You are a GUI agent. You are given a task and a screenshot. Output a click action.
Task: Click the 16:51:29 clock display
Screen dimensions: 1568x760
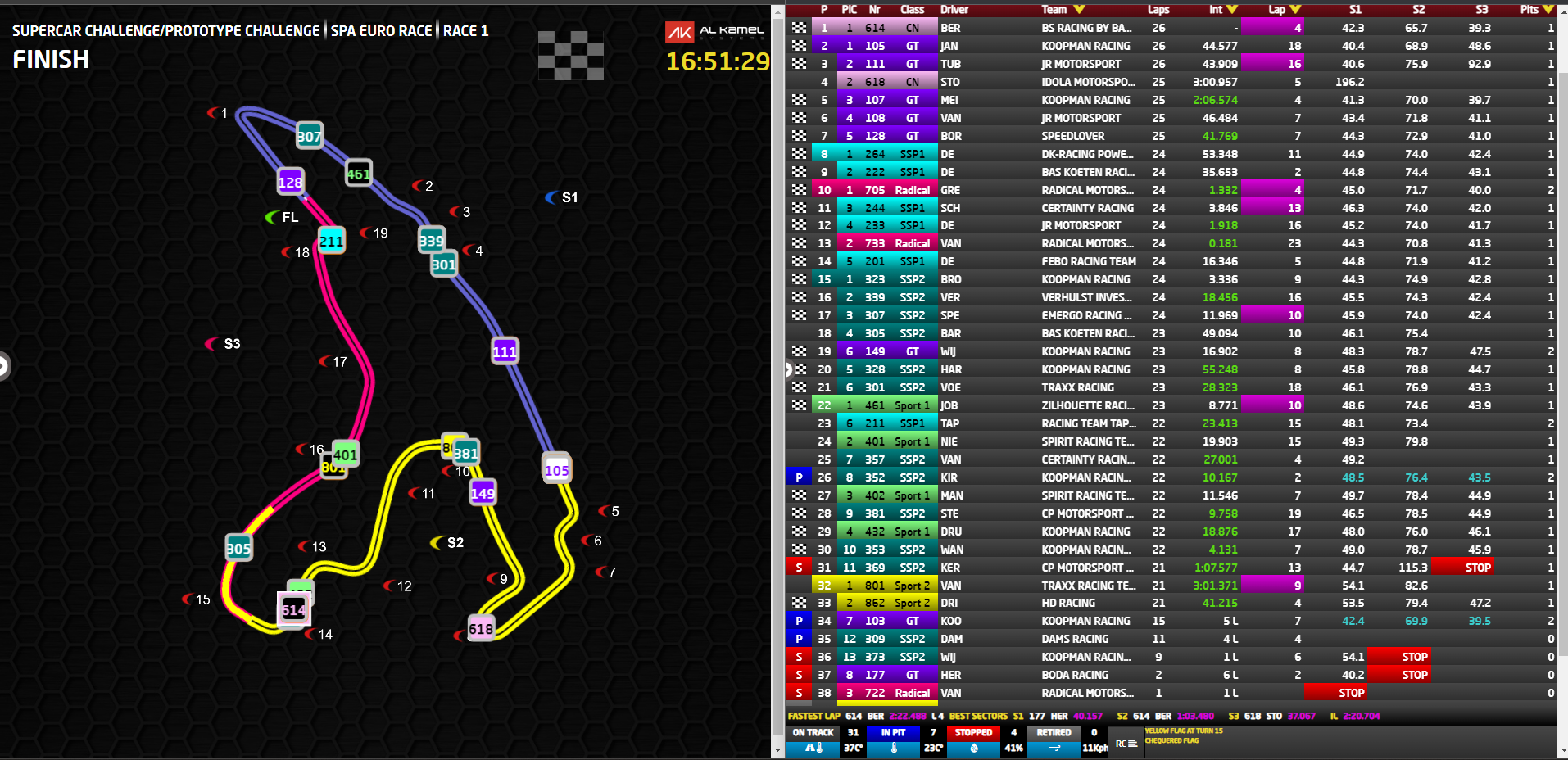[718, 61]
